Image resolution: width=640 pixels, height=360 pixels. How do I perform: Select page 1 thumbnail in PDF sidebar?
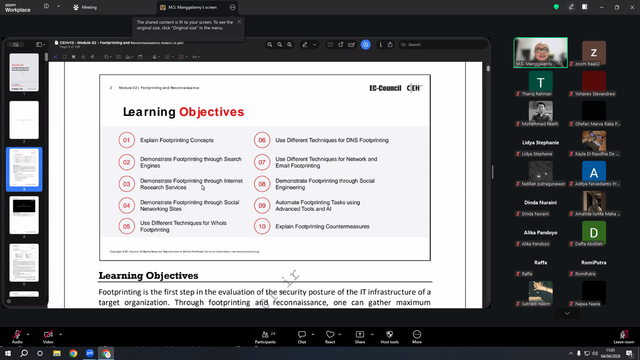click(24, 72)
